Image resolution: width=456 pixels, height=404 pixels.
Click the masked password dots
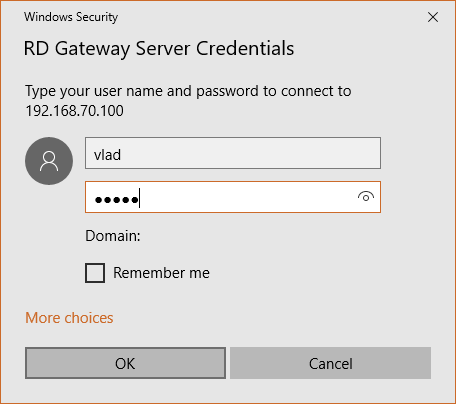(x=116, y=200)
